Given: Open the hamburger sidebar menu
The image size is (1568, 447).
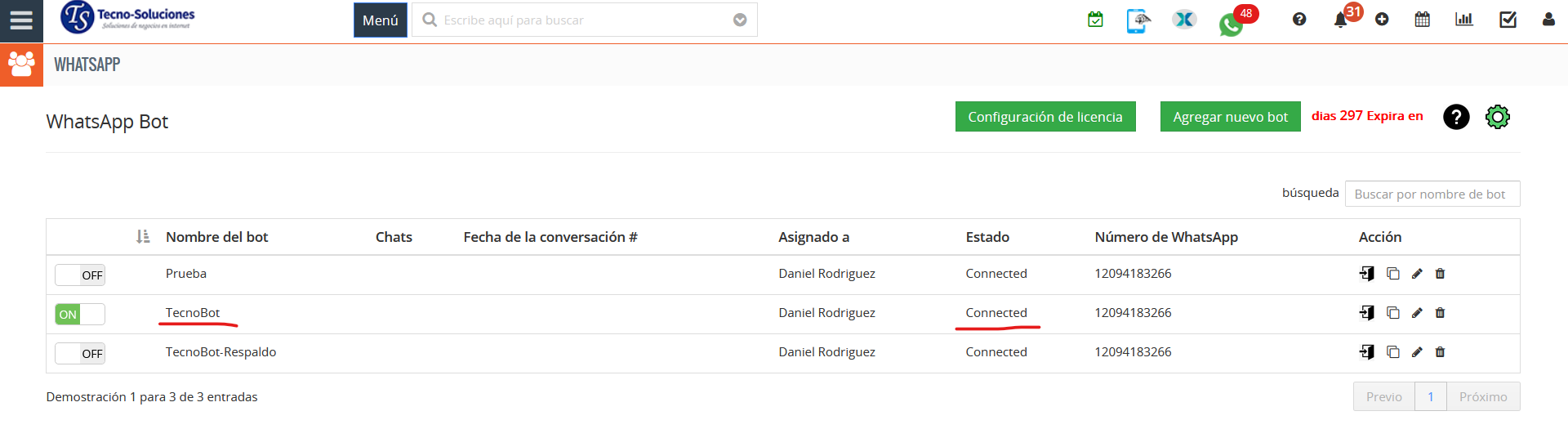Looking at the screenshot, I should 21,20.
